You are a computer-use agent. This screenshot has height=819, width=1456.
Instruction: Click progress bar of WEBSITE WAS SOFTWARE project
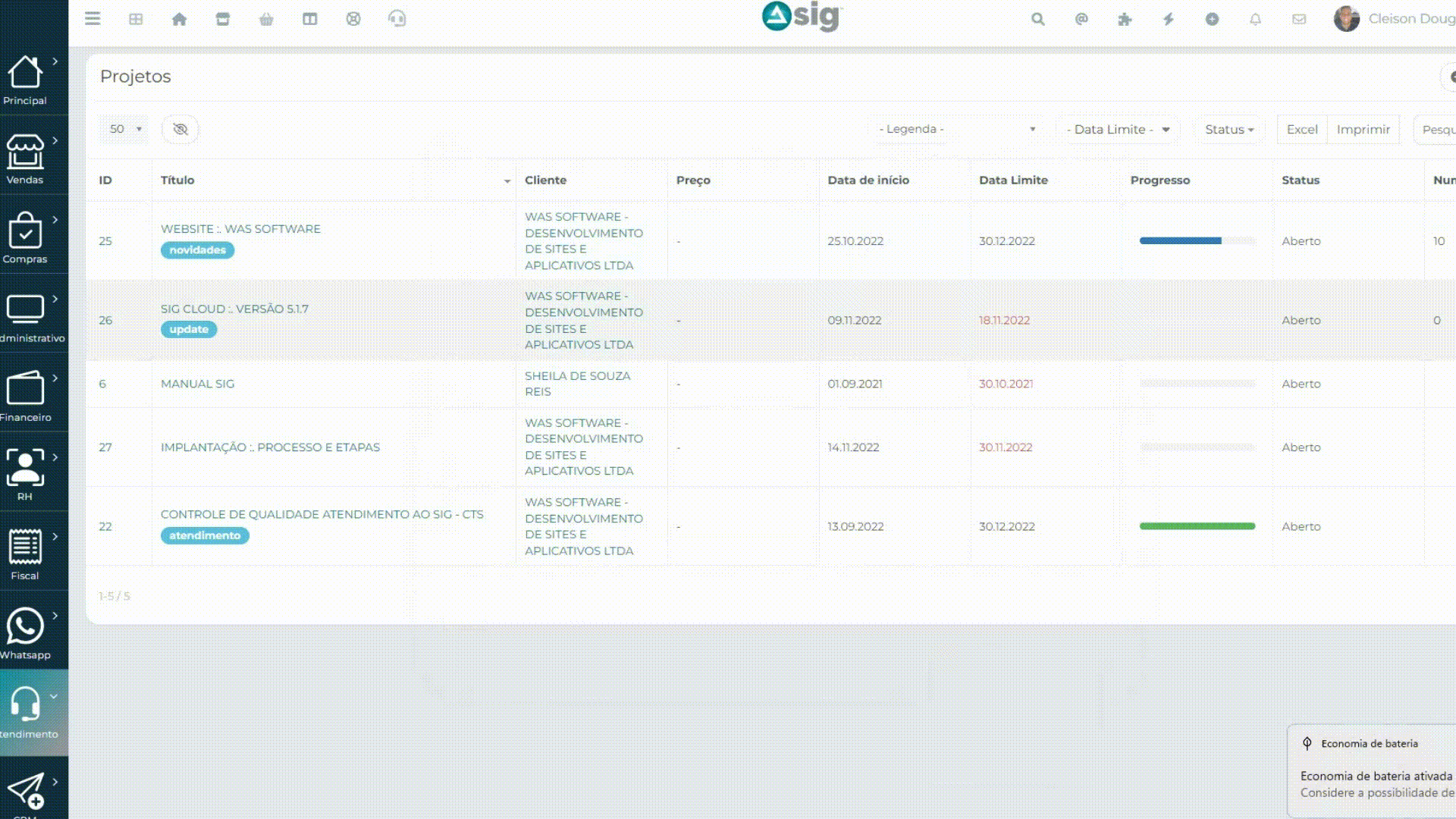click(1197, 240)
